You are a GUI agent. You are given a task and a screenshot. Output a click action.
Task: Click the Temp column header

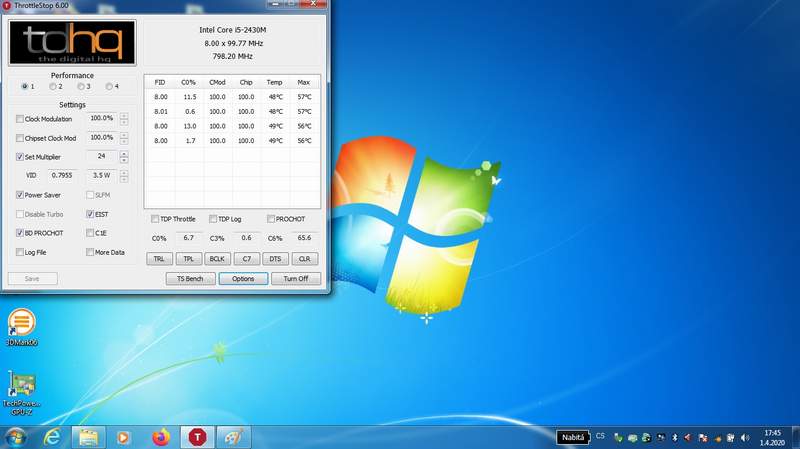[x=274, y=82]
